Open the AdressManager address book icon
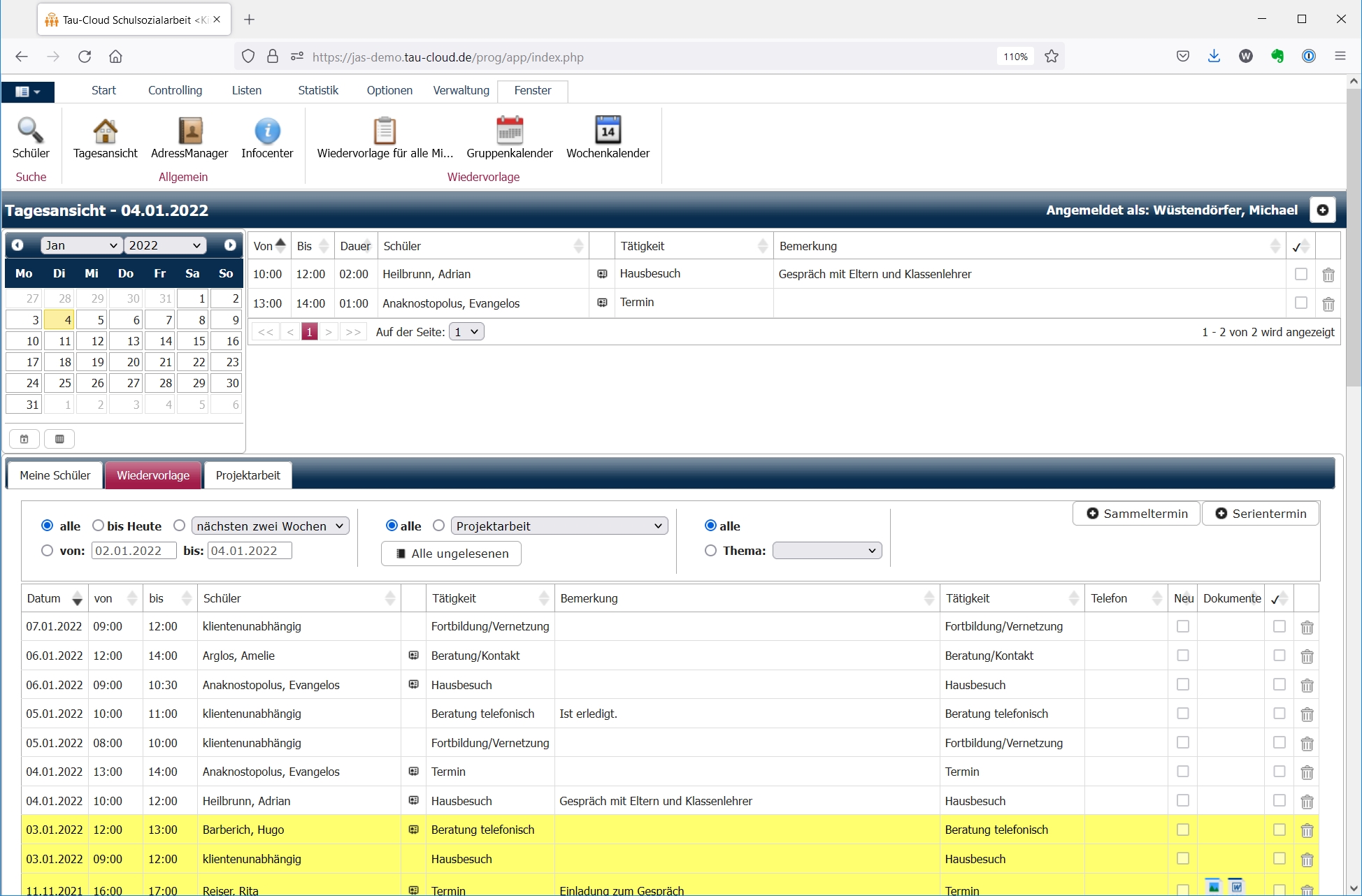The height and width of the screenshot is (896, 1362). click(189, 131)
